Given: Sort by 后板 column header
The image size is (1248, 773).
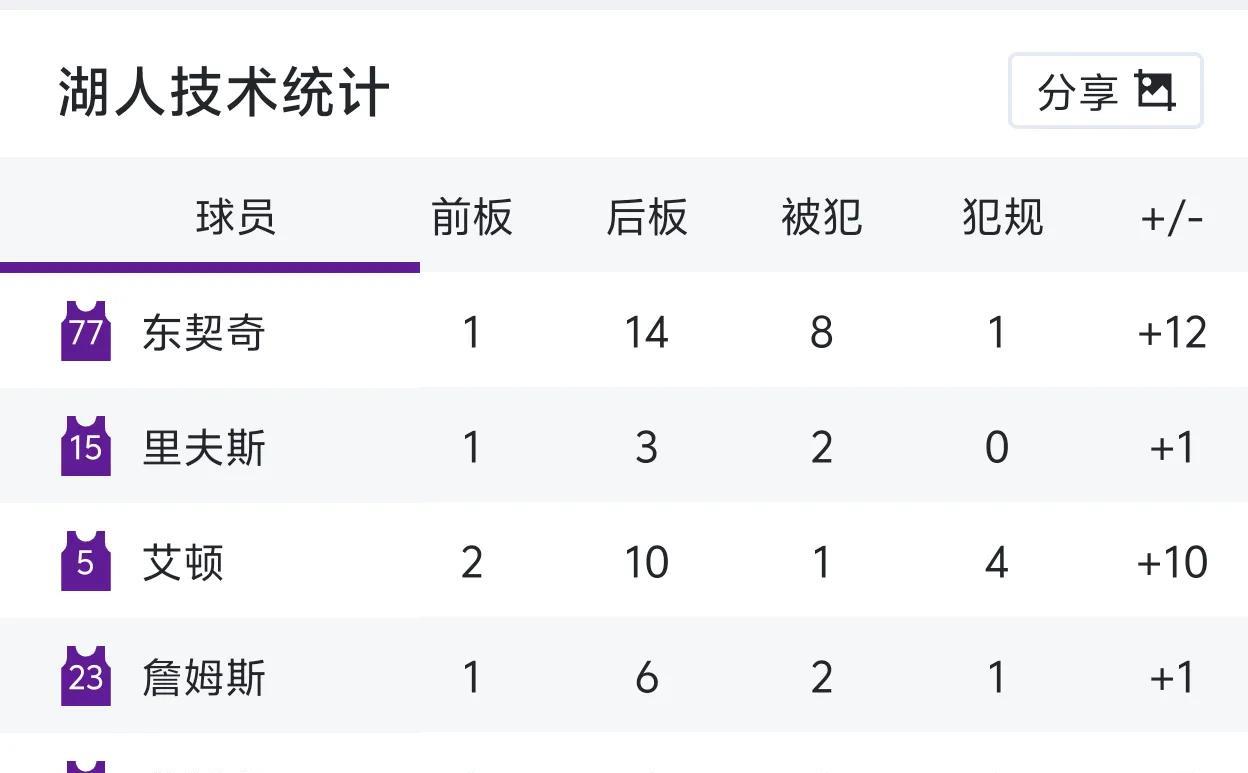Looking at the screenshot, I should click(647, 217).
